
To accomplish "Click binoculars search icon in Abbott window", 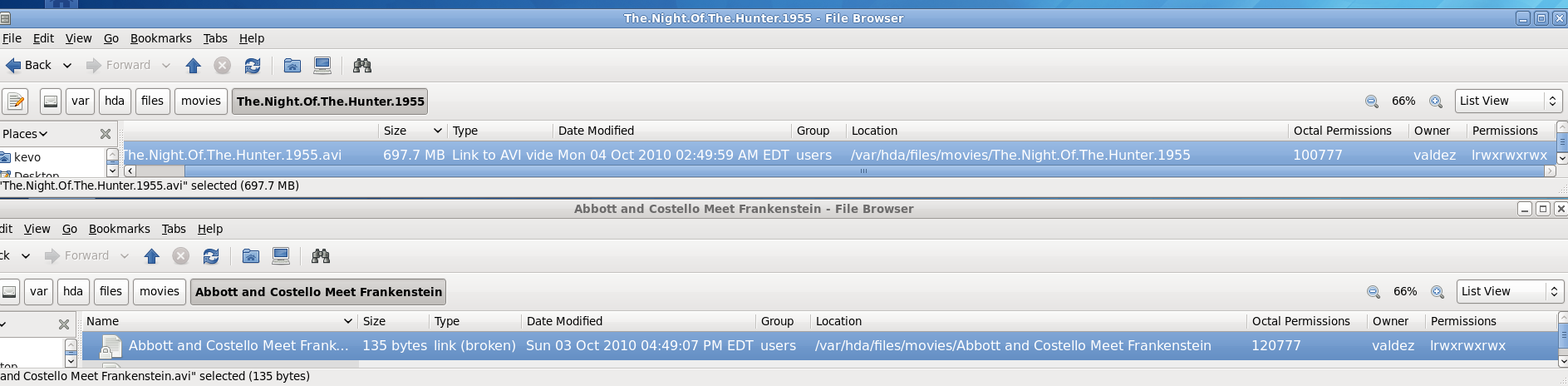I will pyautogui.click(x=321, y=255).
